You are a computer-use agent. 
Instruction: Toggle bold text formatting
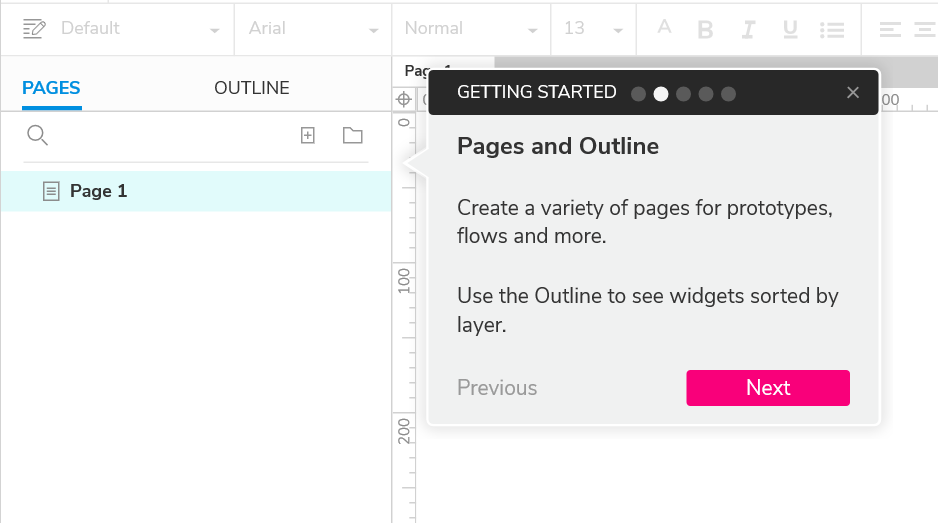pyautogui.click(x=705, y=29)
